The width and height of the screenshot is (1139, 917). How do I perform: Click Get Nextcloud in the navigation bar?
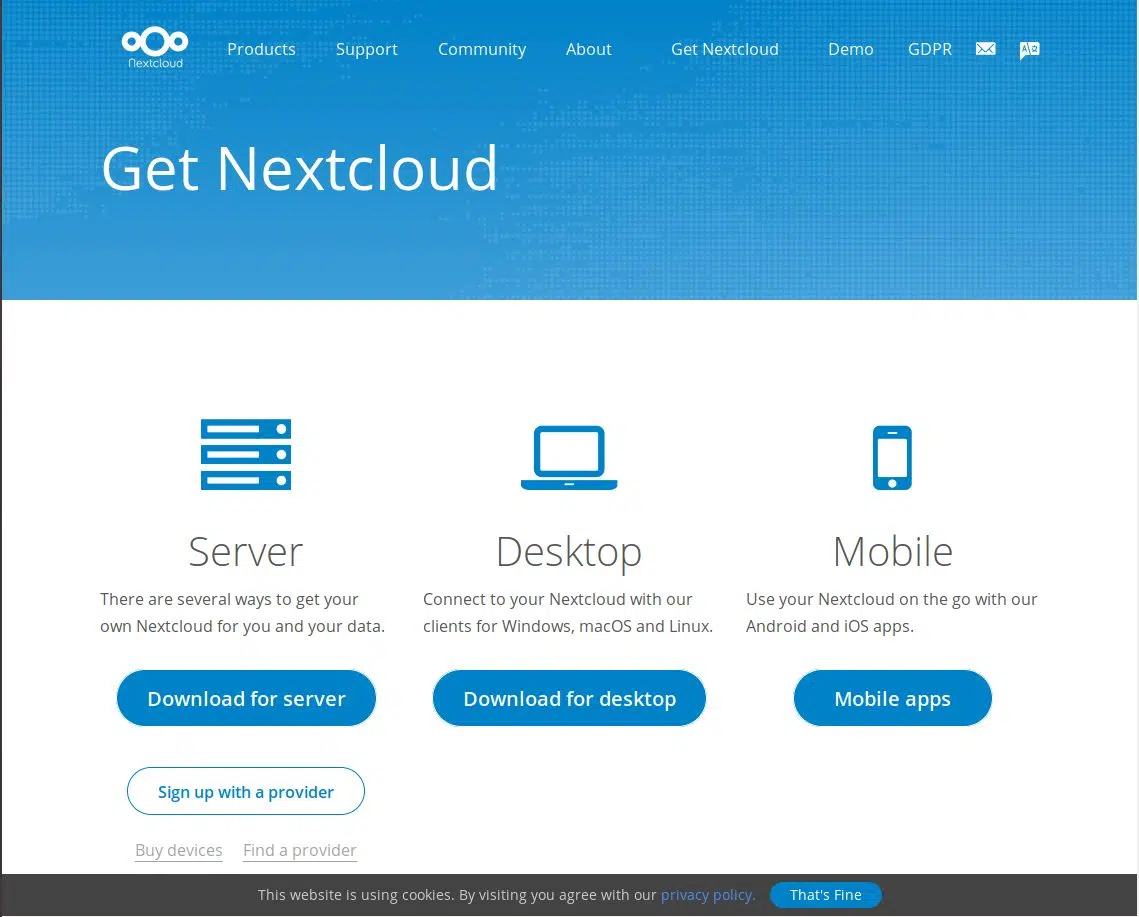[x=725, y=49]
